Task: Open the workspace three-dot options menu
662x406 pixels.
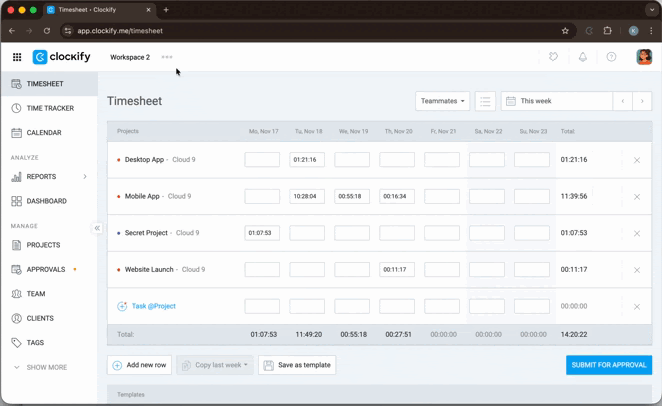Action: pyautogui.click(x=167, y=57)
